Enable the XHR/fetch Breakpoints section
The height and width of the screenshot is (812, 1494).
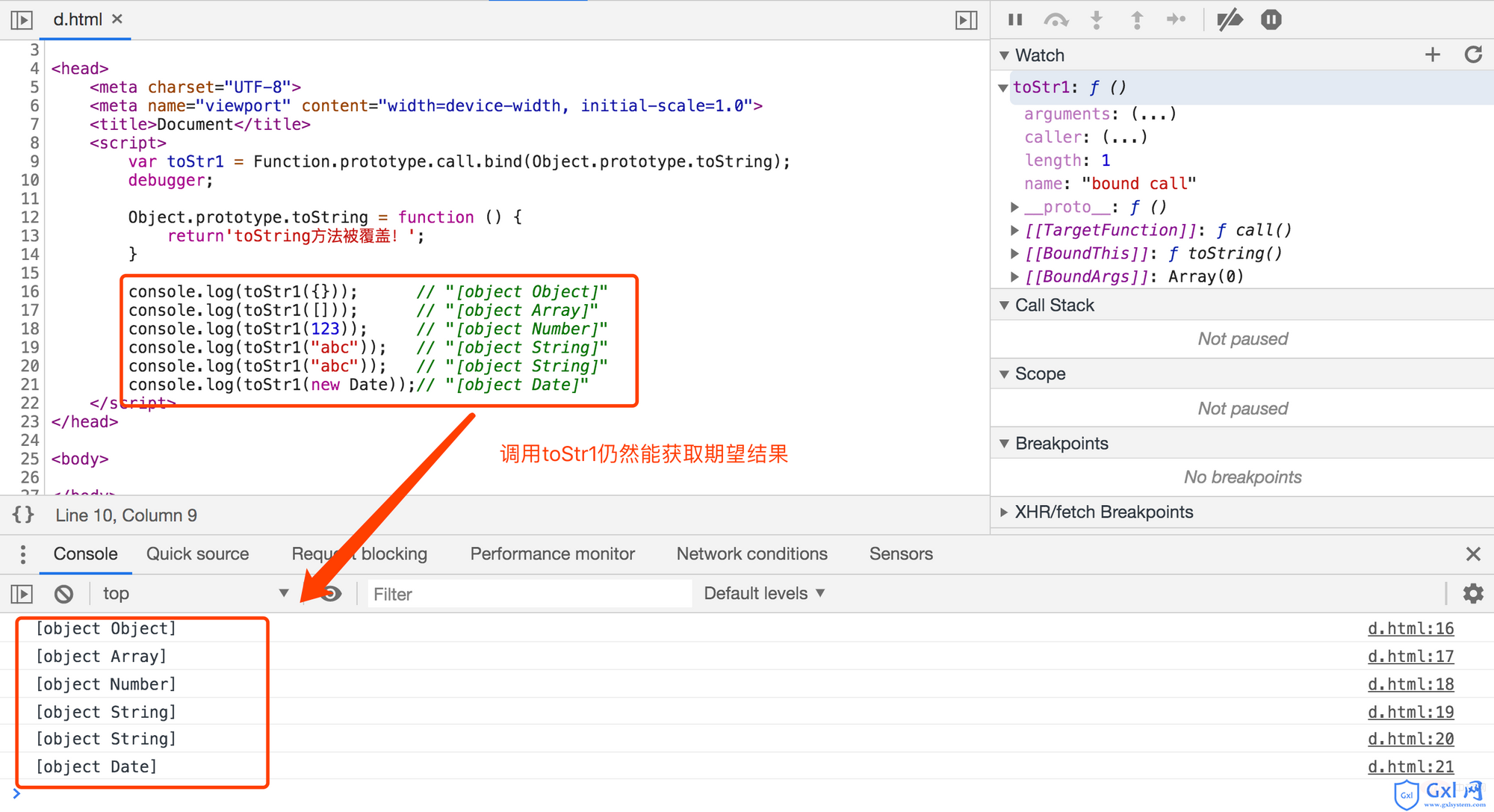(x=1008, y=512)
